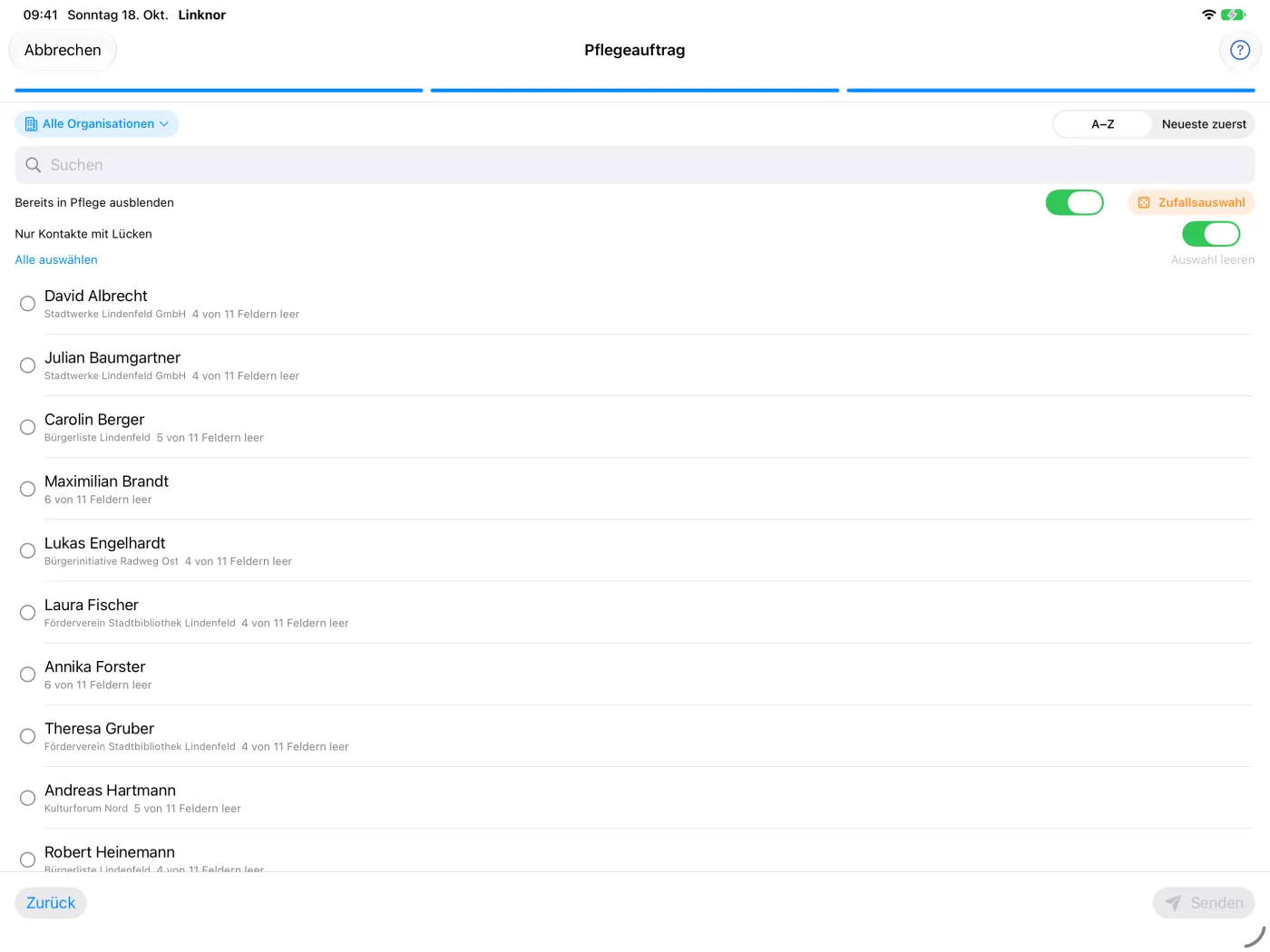Click the first progress step bar
Image resolution: width=1270 pixels, height=952 pixels.
[219, 91]
